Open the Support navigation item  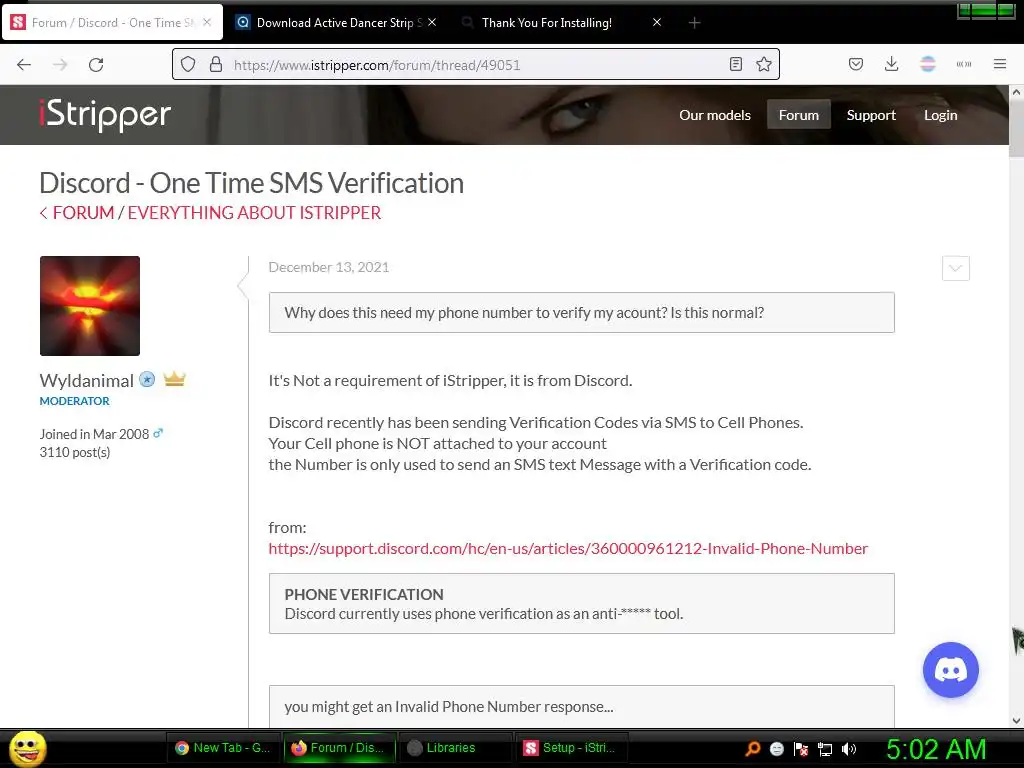(871, 115)
